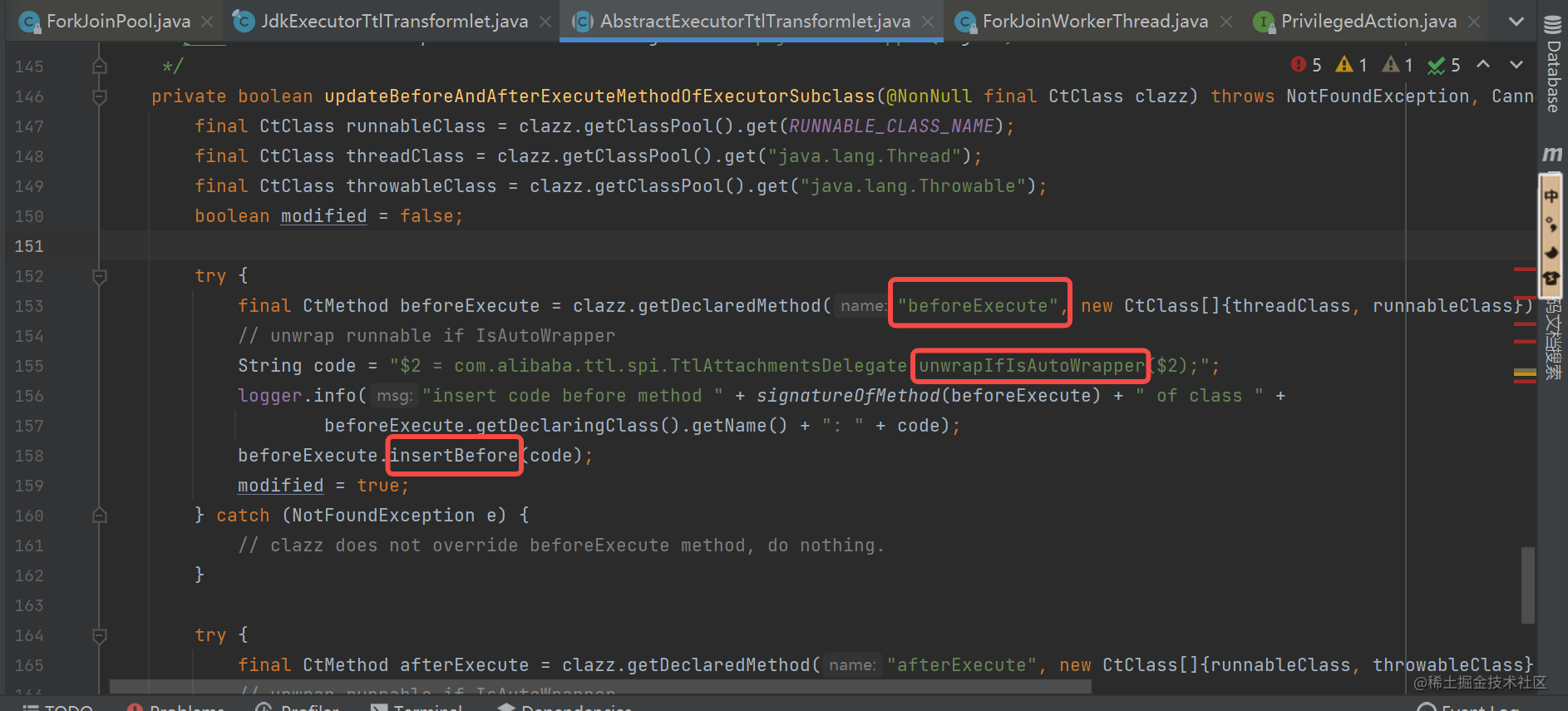Switch to the JdkExecutorTtlTransformlet.java tab
1568x711 pixels.
(392, 22)
